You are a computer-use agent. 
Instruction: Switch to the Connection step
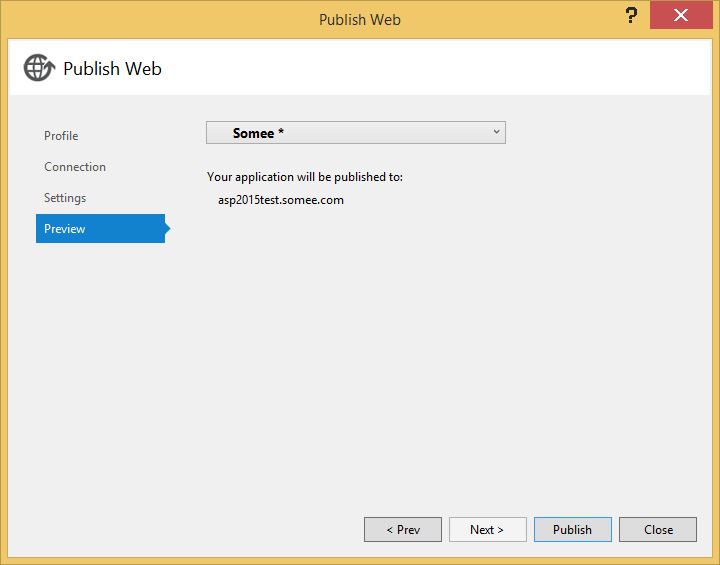click(75, 167)
